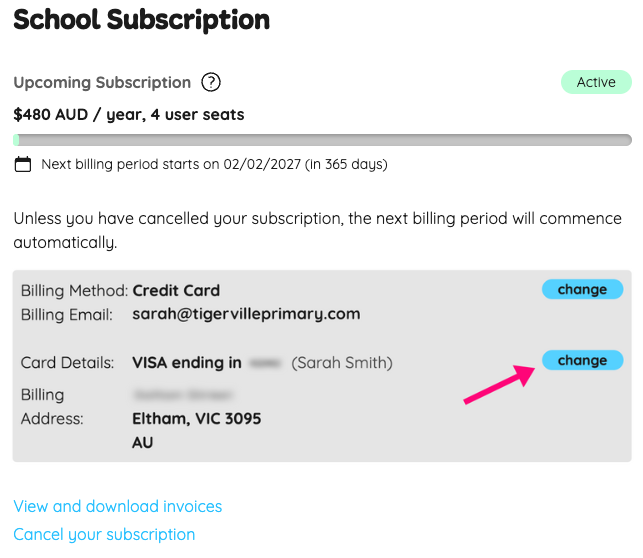
Task: Click the Upcoming Subscription label
Action: [102, 83]
